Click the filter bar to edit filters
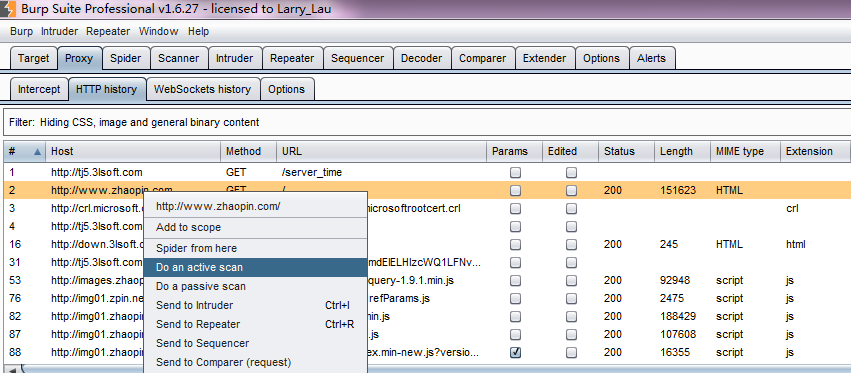 coord(427,123)
